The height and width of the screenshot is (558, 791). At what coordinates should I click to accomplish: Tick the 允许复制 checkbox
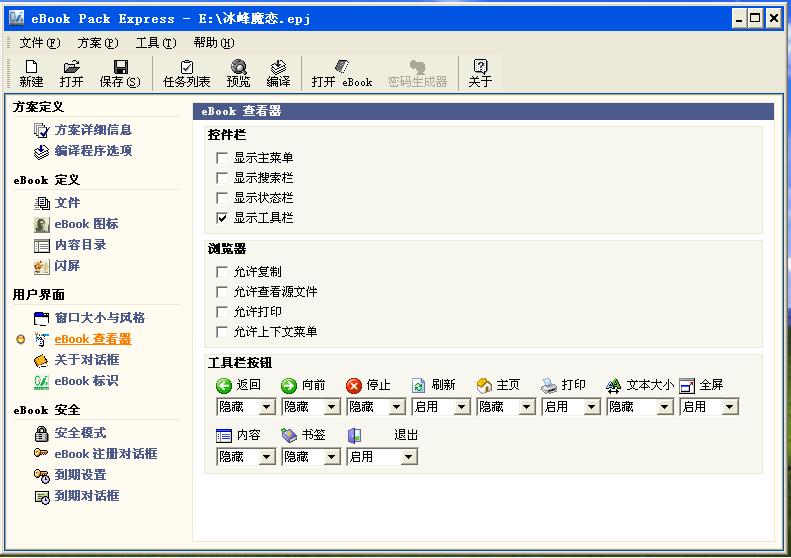coord(221,272)
